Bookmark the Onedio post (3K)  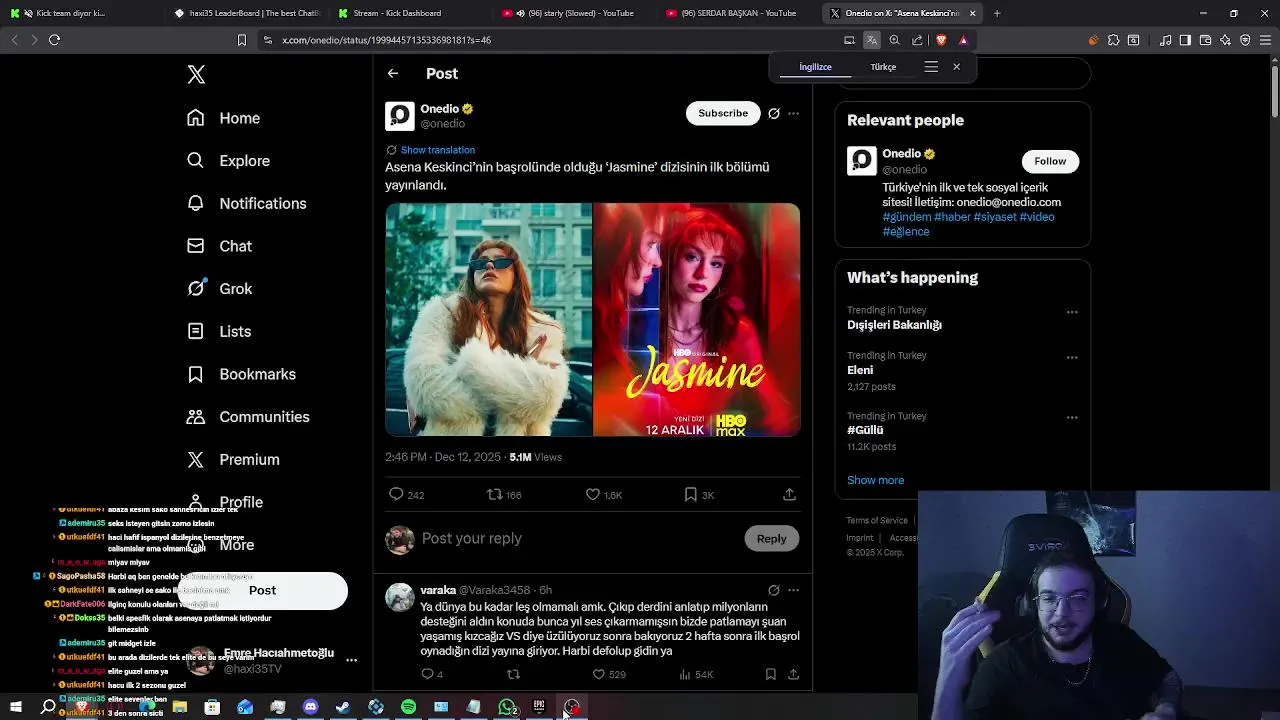click(x=699, y=495)
